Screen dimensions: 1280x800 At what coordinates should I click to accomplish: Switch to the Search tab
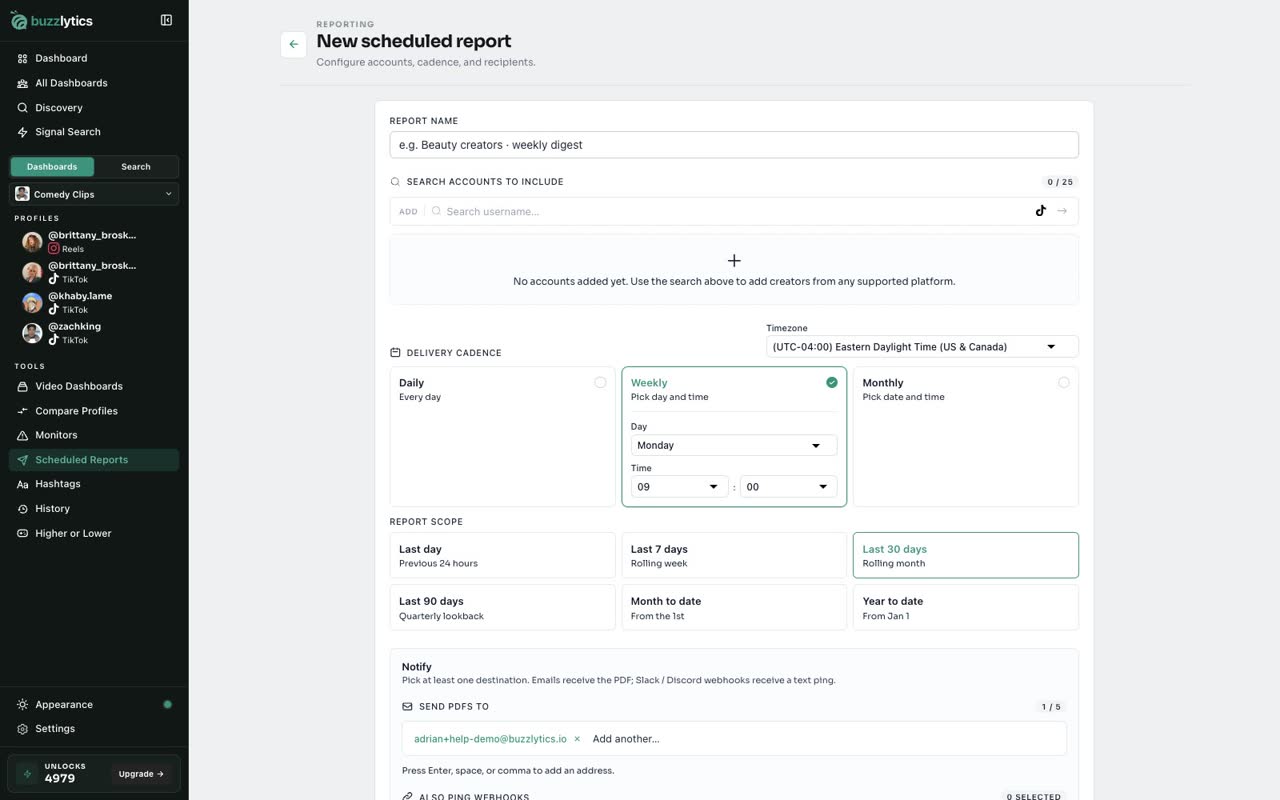pos(136,167)
